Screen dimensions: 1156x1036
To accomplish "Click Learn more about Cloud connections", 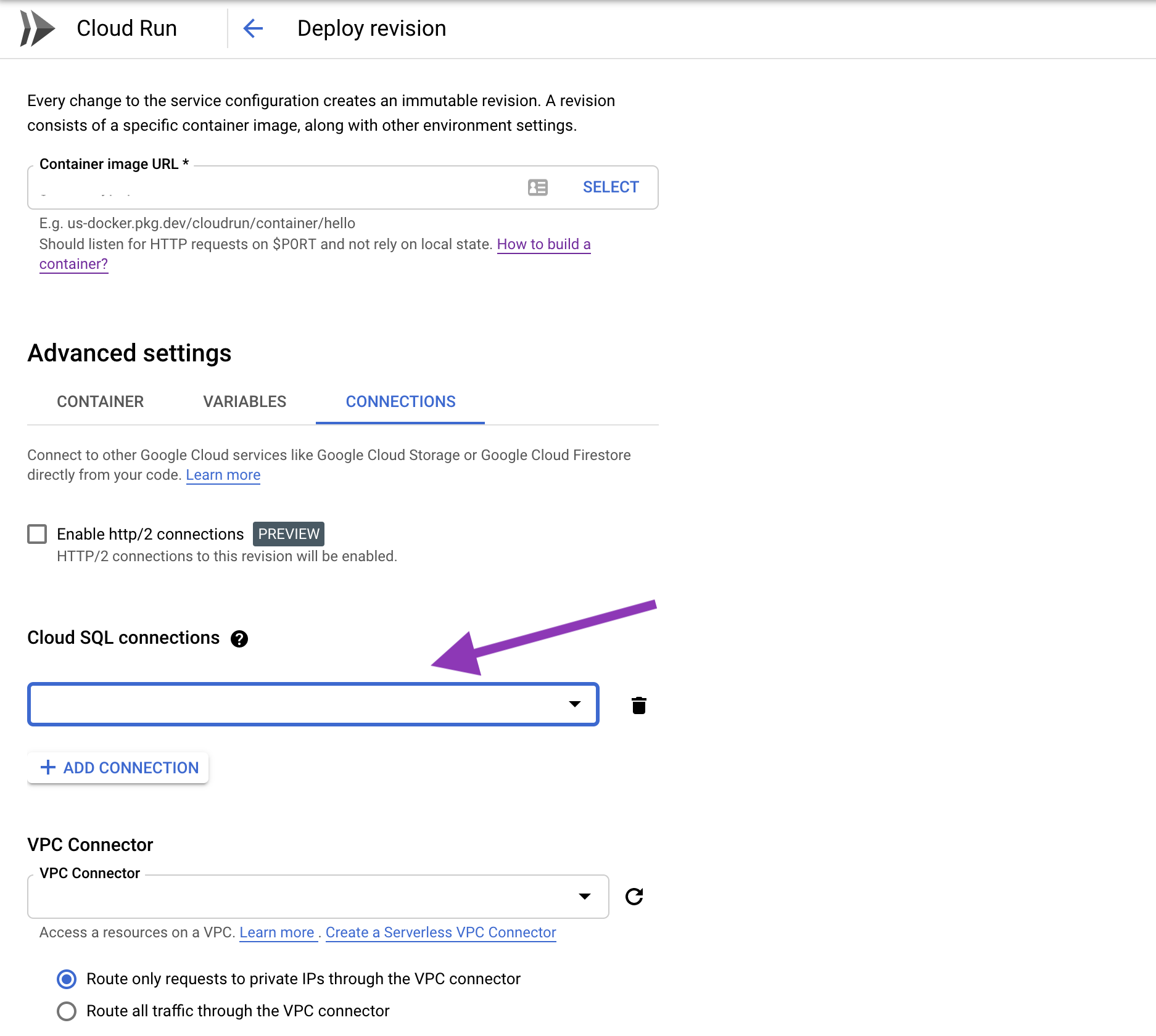I will [223, 475].
